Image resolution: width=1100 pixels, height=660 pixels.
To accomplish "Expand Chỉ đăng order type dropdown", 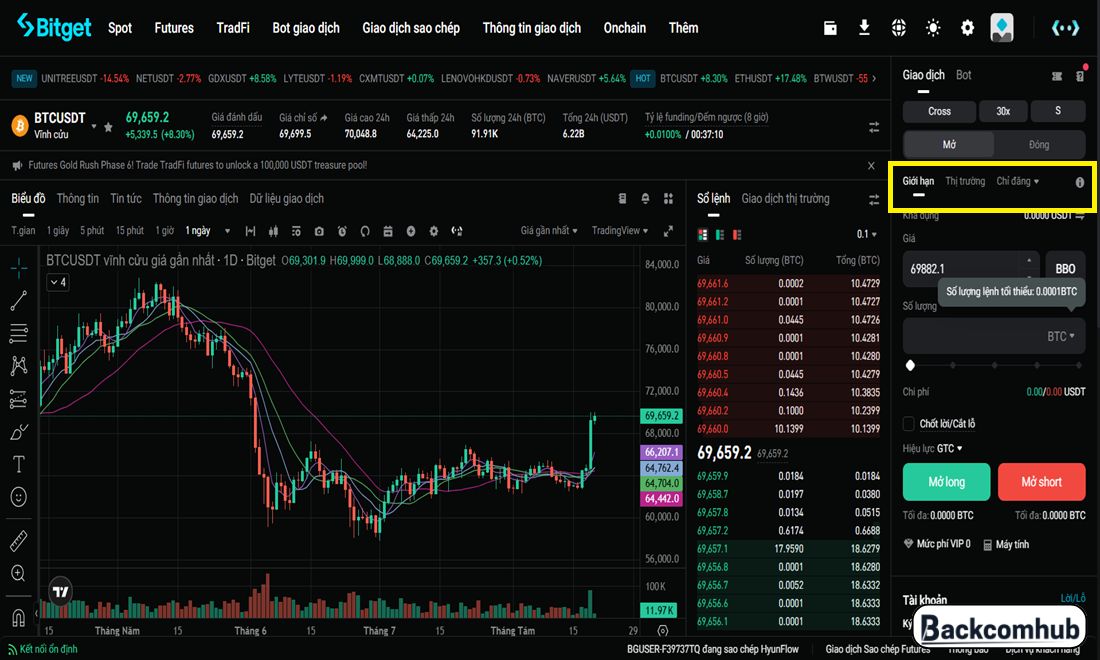I will point(1017,181).
